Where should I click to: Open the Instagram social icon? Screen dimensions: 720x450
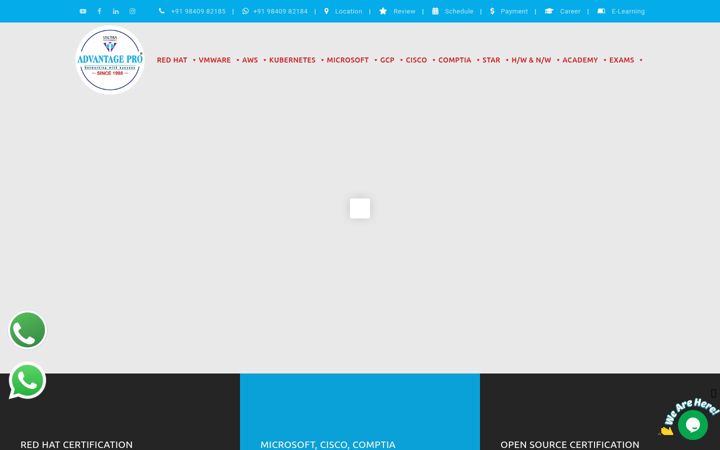(132, 11)
